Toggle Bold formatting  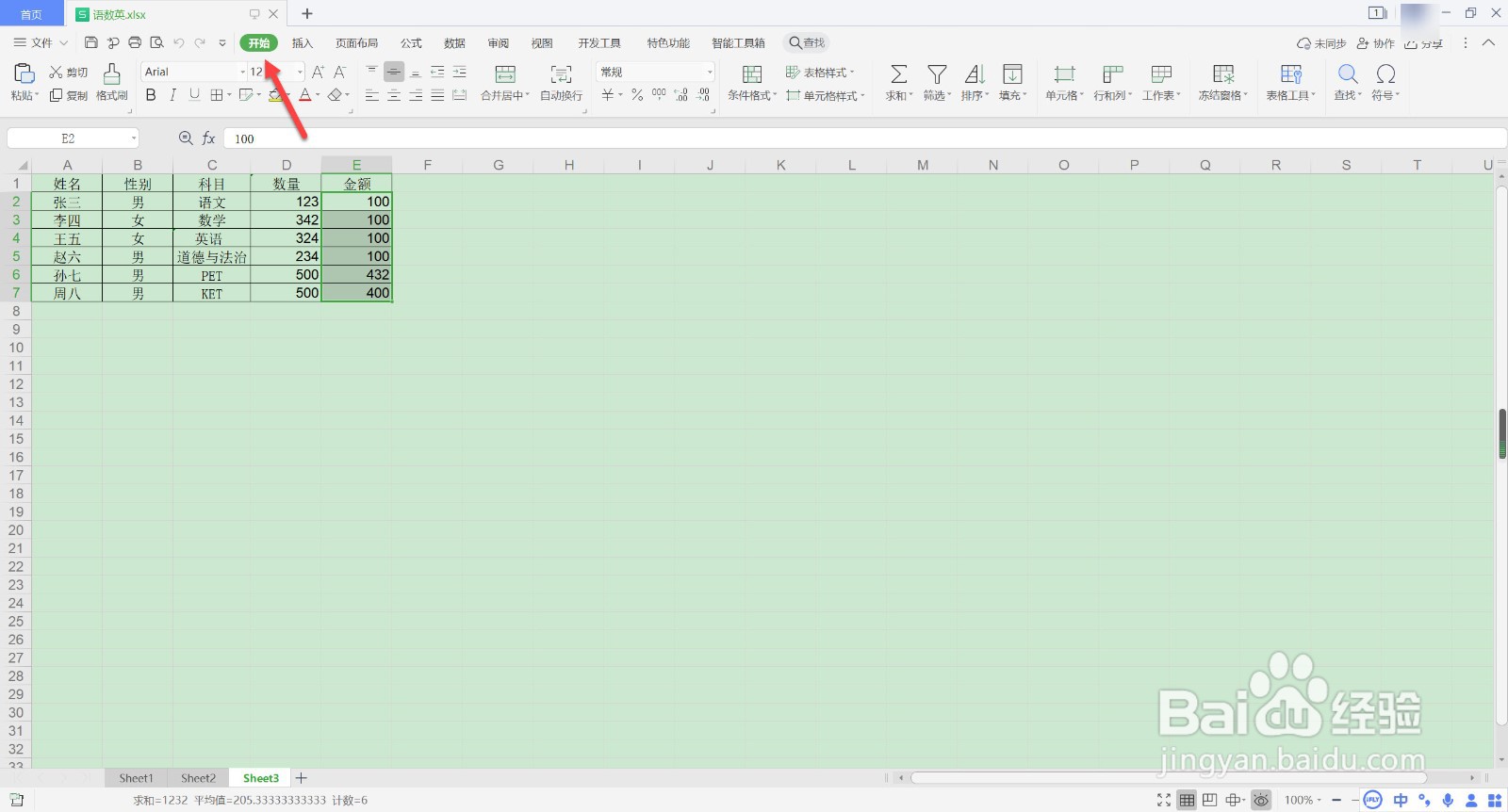click(151, 95)
